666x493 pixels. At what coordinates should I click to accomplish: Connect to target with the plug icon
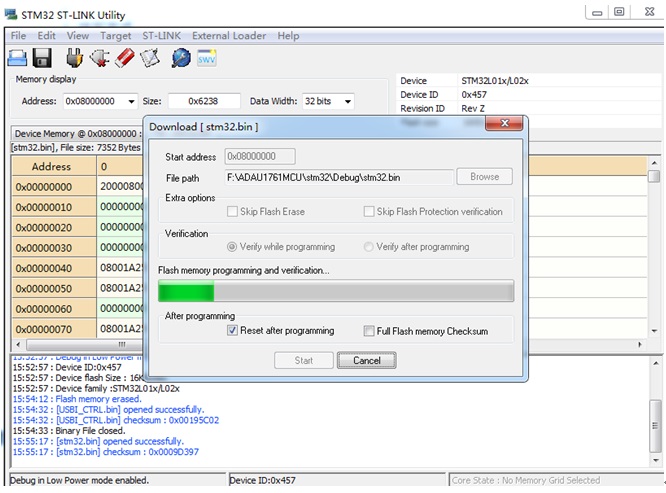pyautogui.click(x=74, y=58)
